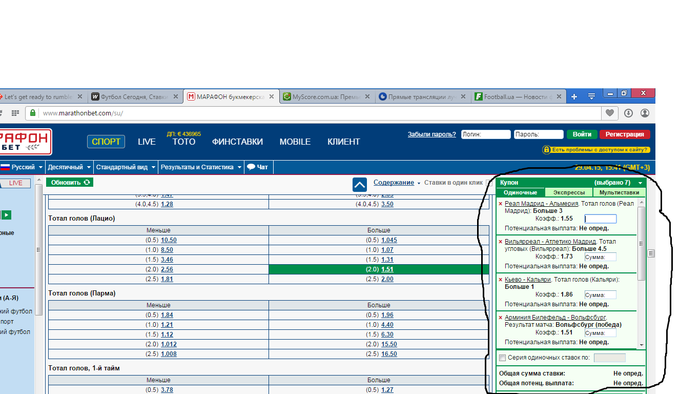Click the left sidebar scrollbar thumb

pyautogui.click(x=38, y=249)
